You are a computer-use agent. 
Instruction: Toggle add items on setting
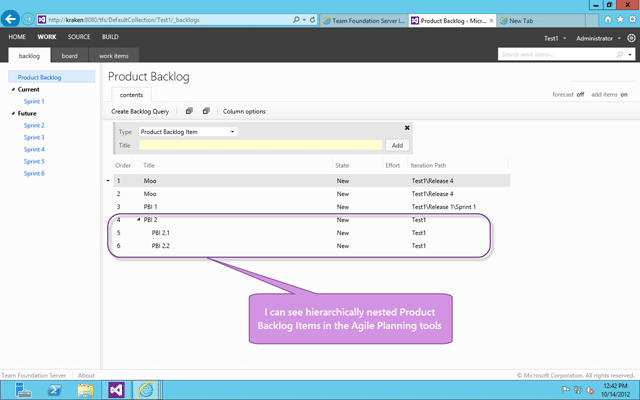(x=609, y=94)
